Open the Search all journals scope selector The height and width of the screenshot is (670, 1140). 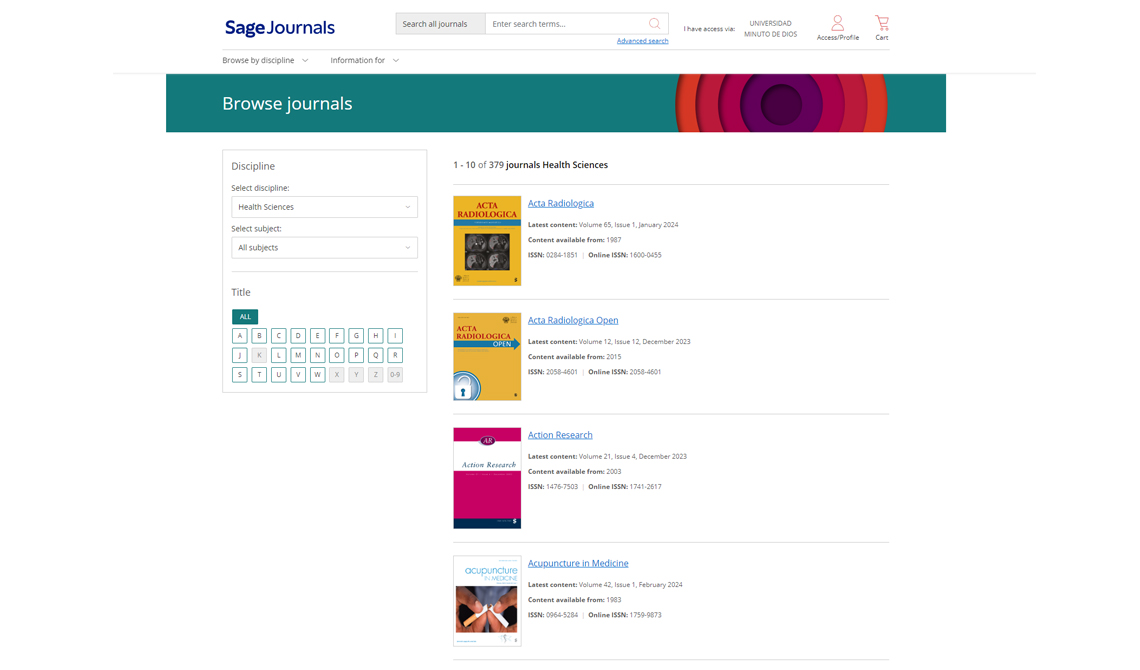[x=440, y=24]
